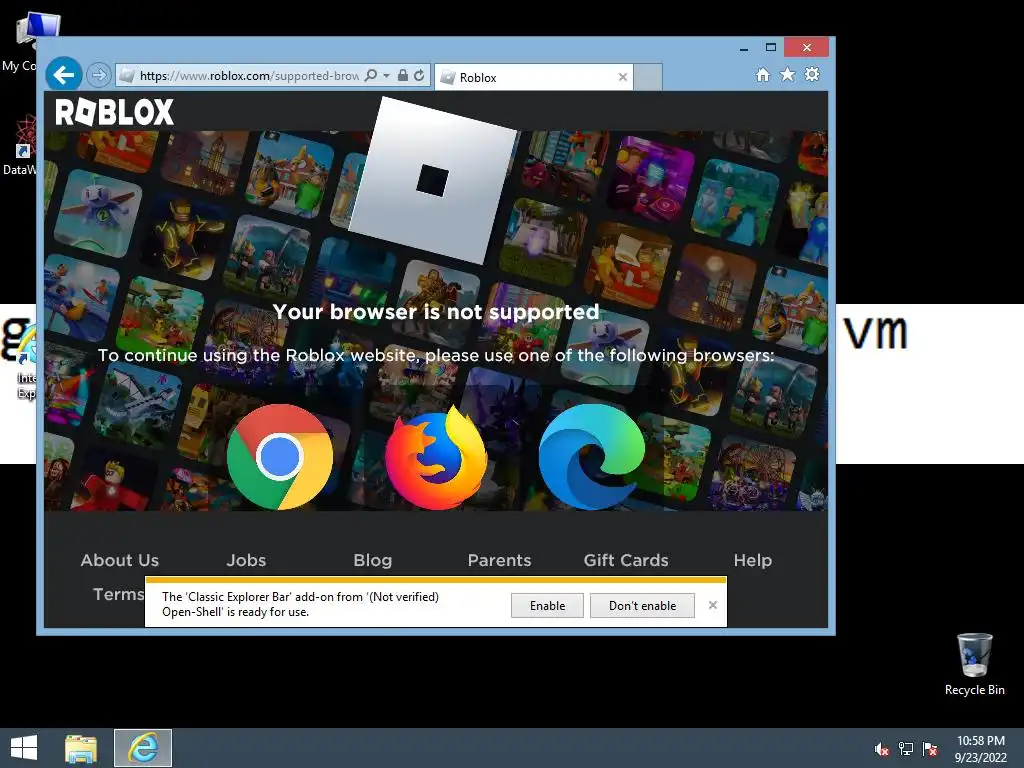This screenshot has width=1024, height=768.
Task: Open the Windows Start button
Action: [x=24, y=748]
